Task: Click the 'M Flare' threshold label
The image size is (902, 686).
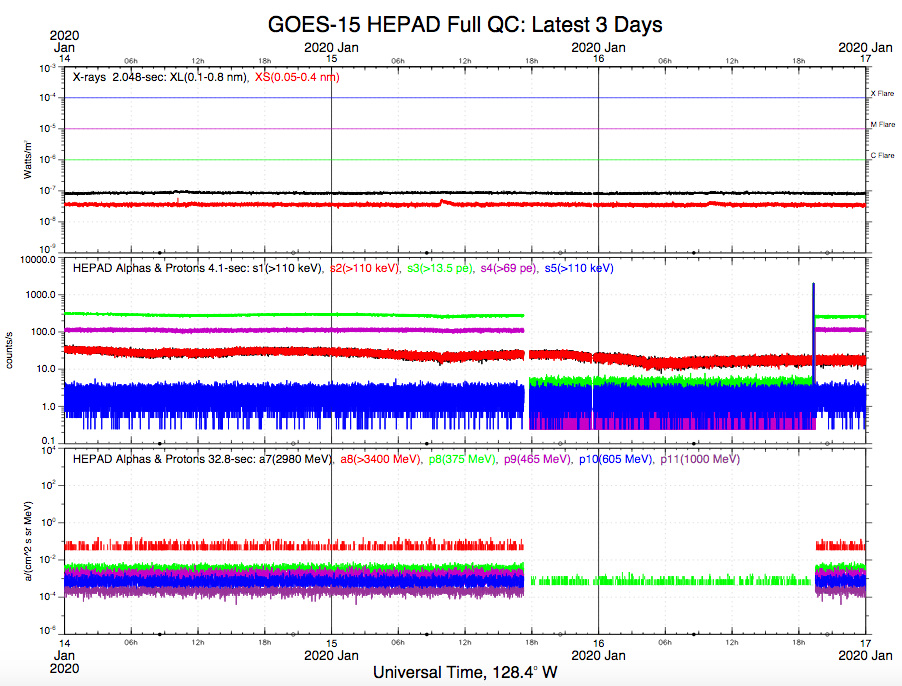Action: [x=882, y=124]
